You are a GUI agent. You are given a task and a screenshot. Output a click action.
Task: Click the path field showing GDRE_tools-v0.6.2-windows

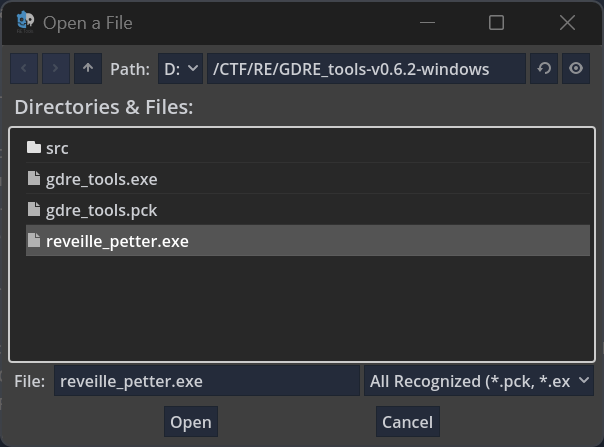click(x=366, y=69)
